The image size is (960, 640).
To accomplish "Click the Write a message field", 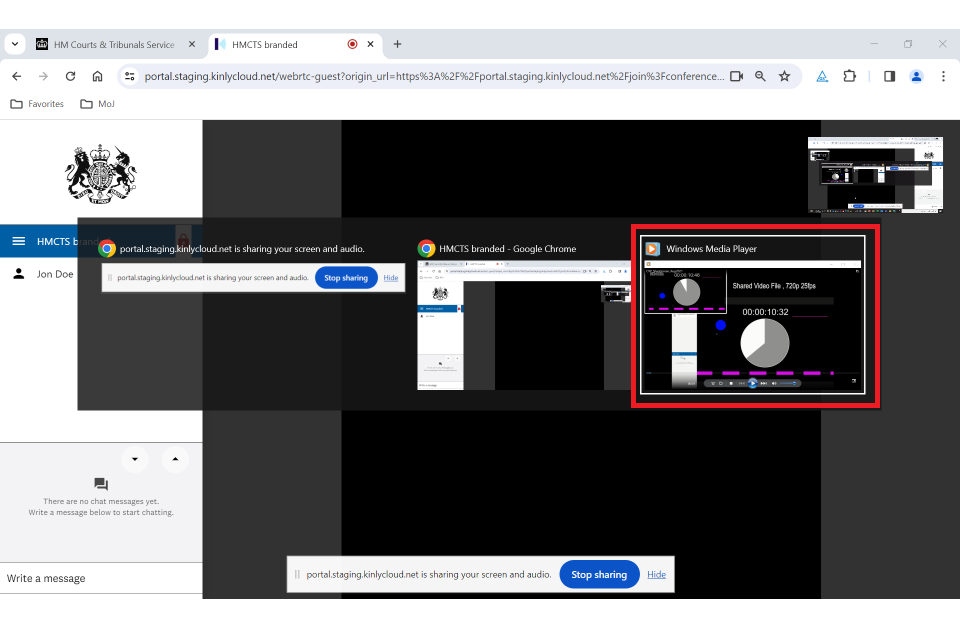I will [x=100, y=578].
